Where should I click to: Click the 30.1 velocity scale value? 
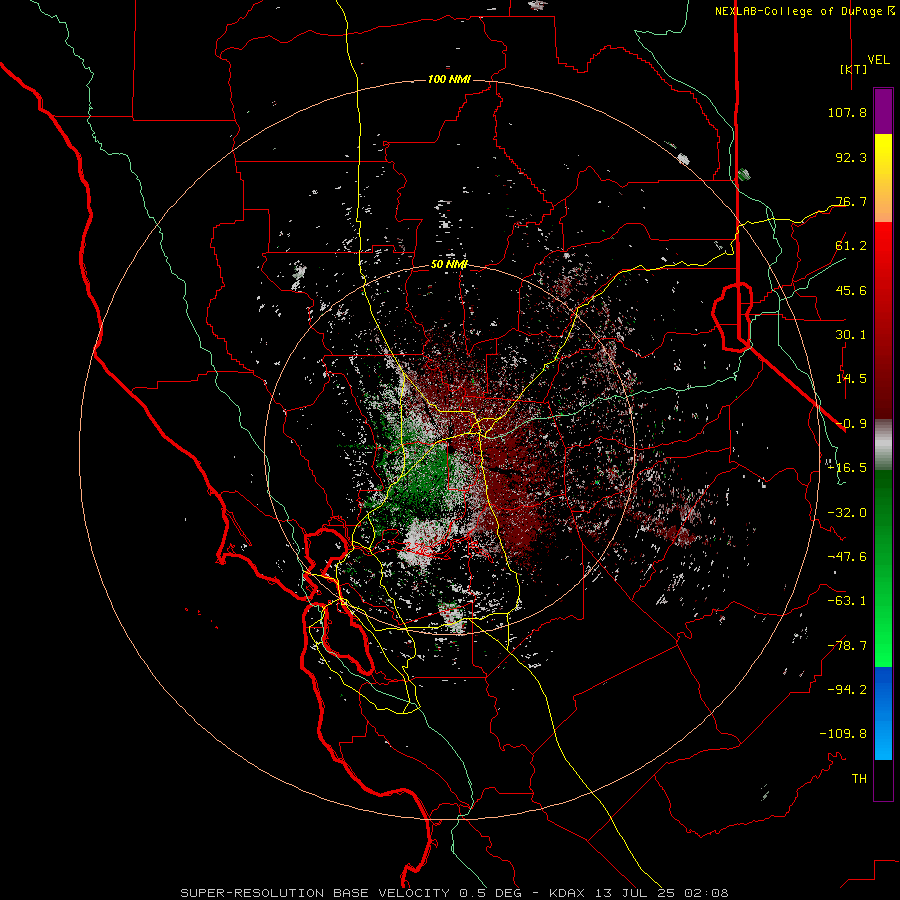(851, 335)
